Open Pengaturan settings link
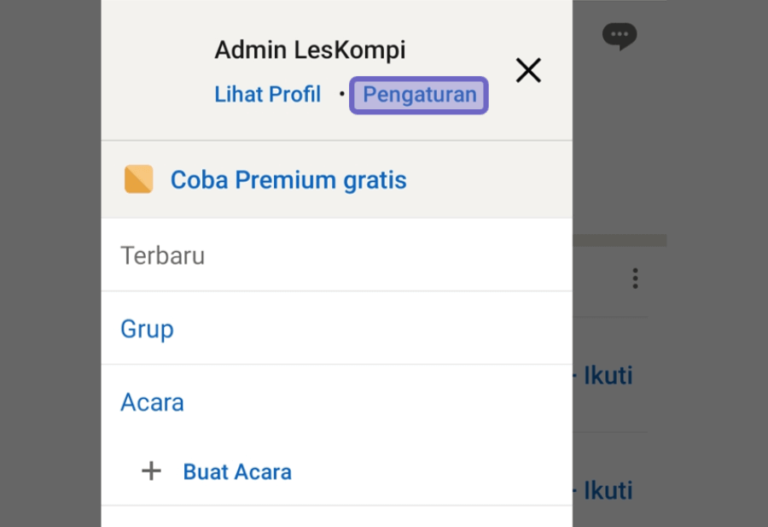Viewport: 768px width, 527px height. (x=419, y=95)
